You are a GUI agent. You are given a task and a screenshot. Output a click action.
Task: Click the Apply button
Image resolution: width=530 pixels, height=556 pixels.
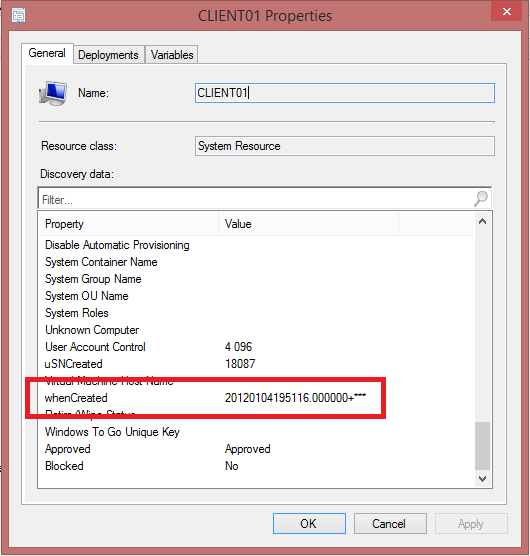pos(471,523)
